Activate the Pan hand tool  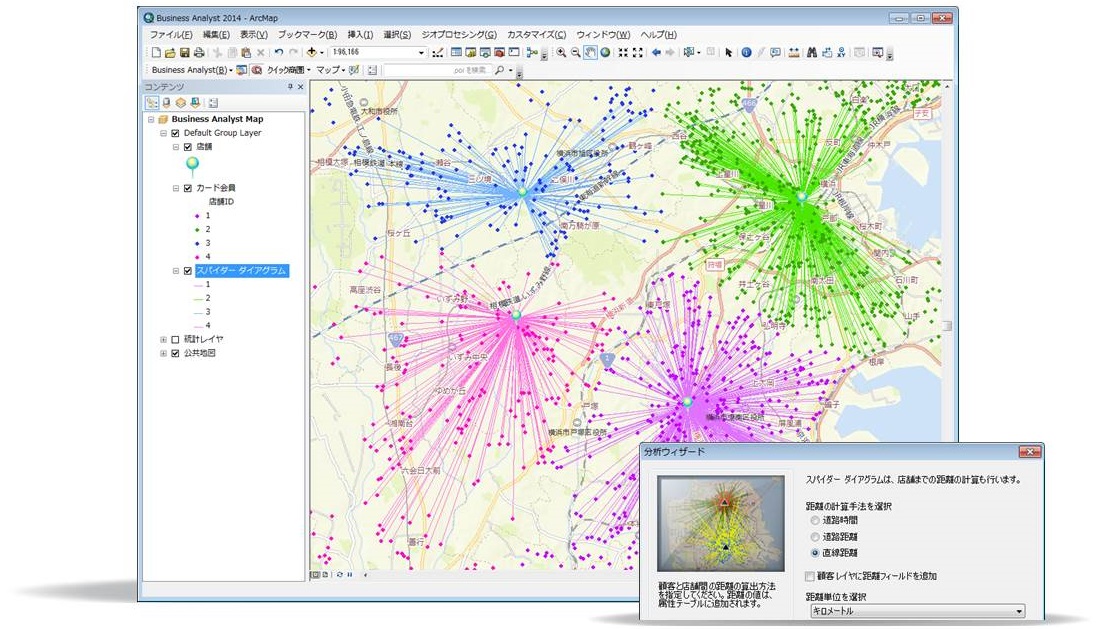pos(590,53)
